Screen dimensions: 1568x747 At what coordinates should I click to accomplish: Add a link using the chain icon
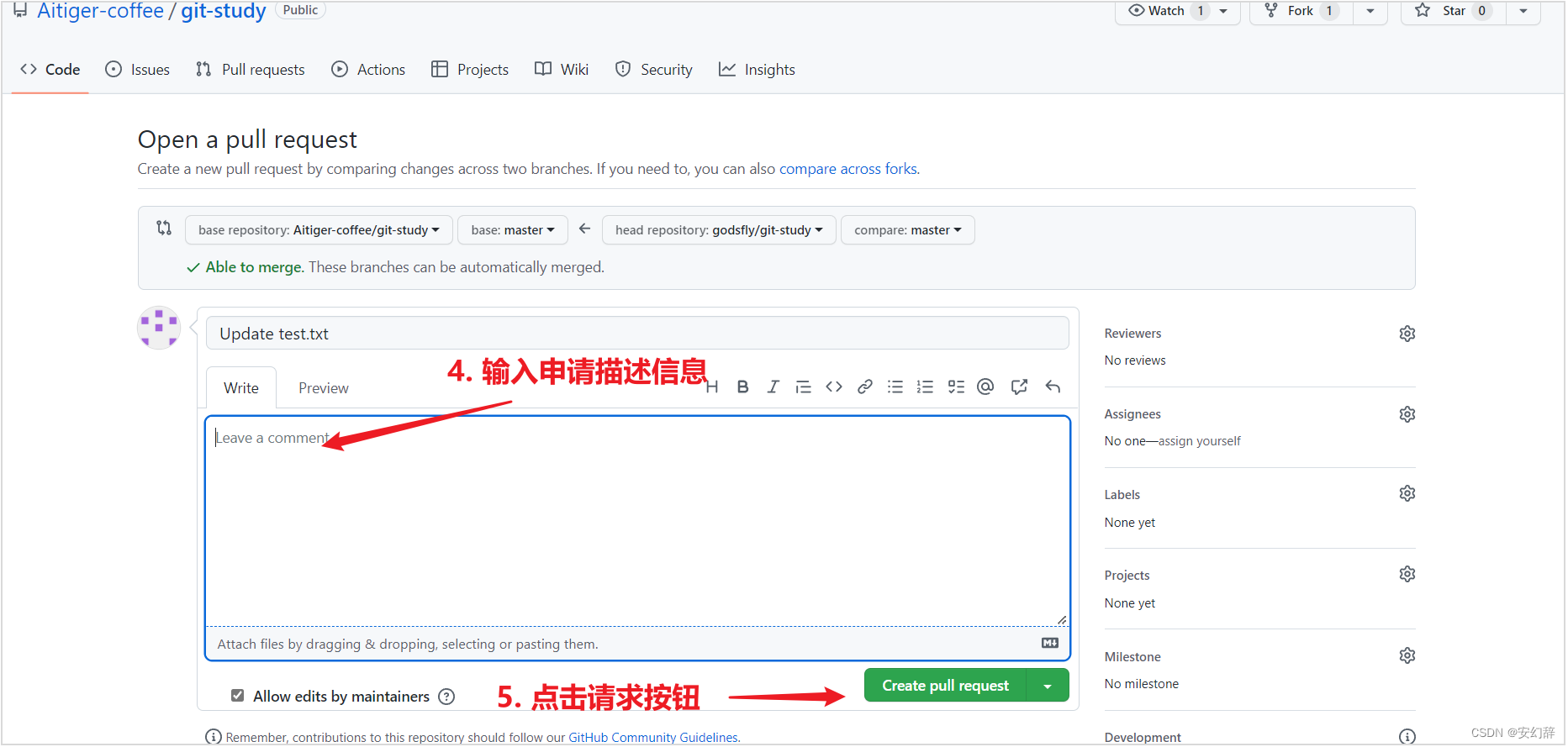(x=864, y=387)
